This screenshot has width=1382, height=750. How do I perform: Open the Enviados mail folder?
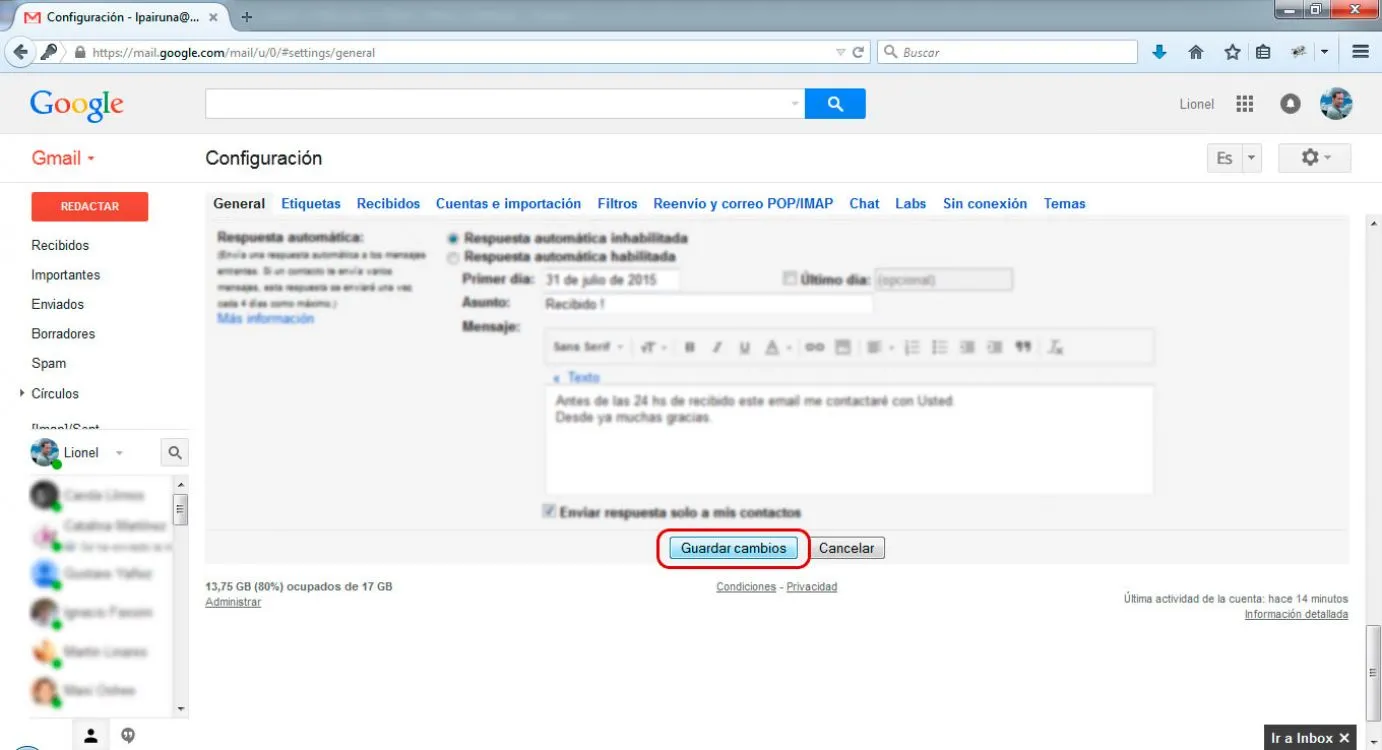(58, 304)
